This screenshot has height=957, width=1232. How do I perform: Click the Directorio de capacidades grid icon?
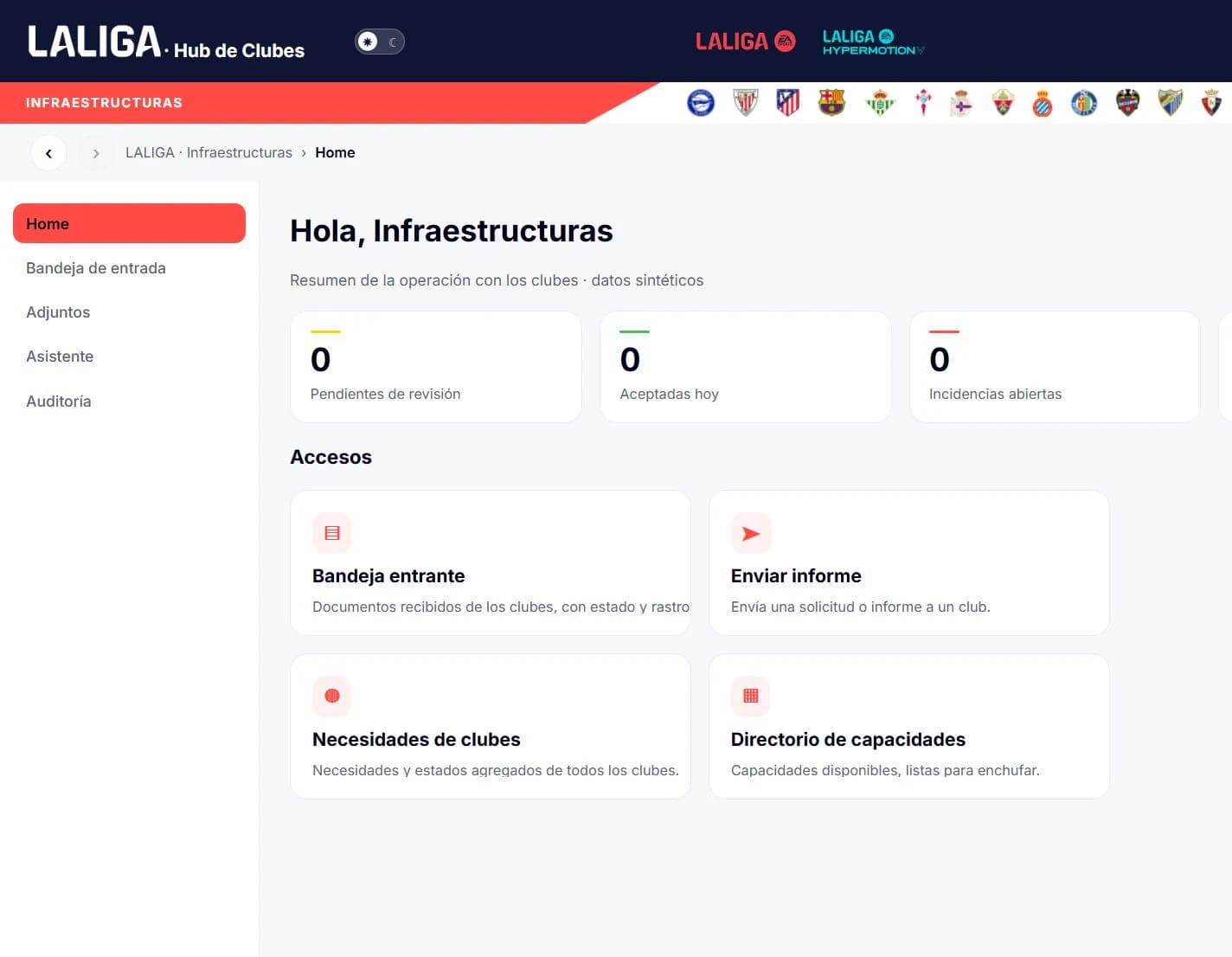751,696
